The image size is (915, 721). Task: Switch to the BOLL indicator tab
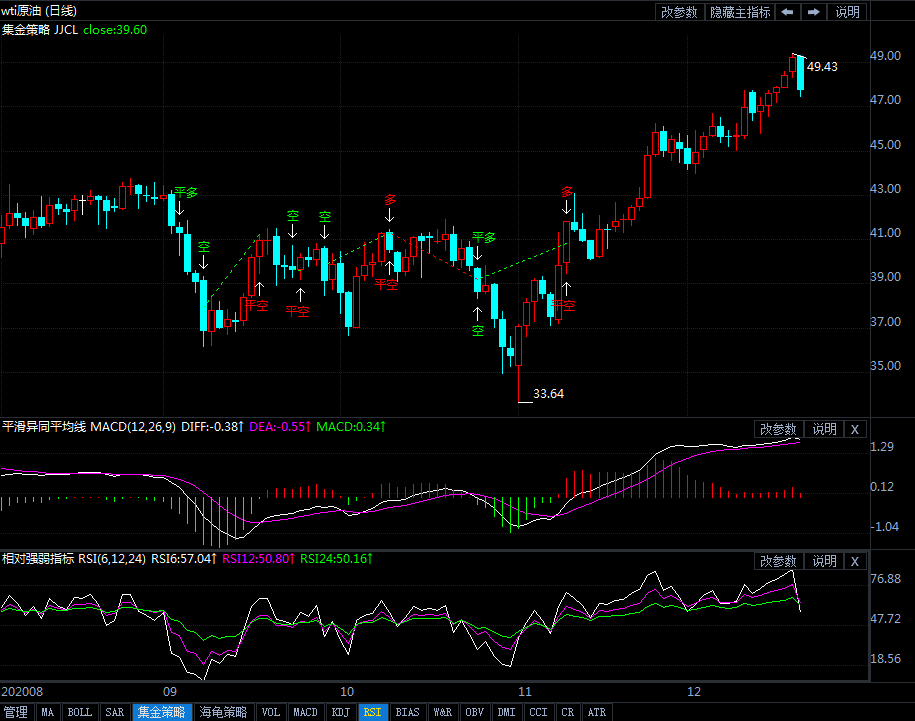click(x=80, y=712)
